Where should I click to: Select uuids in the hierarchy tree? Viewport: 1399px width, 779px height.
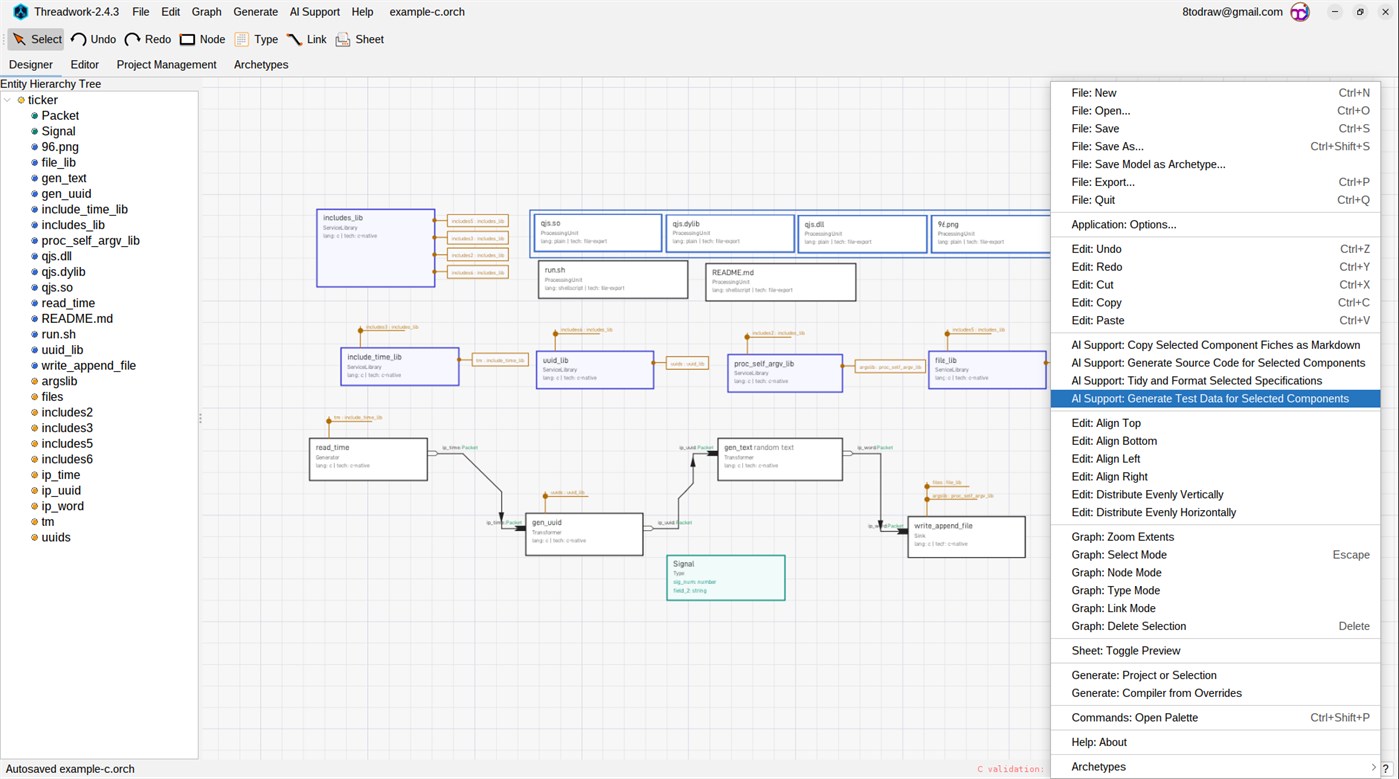pos(56,537)
